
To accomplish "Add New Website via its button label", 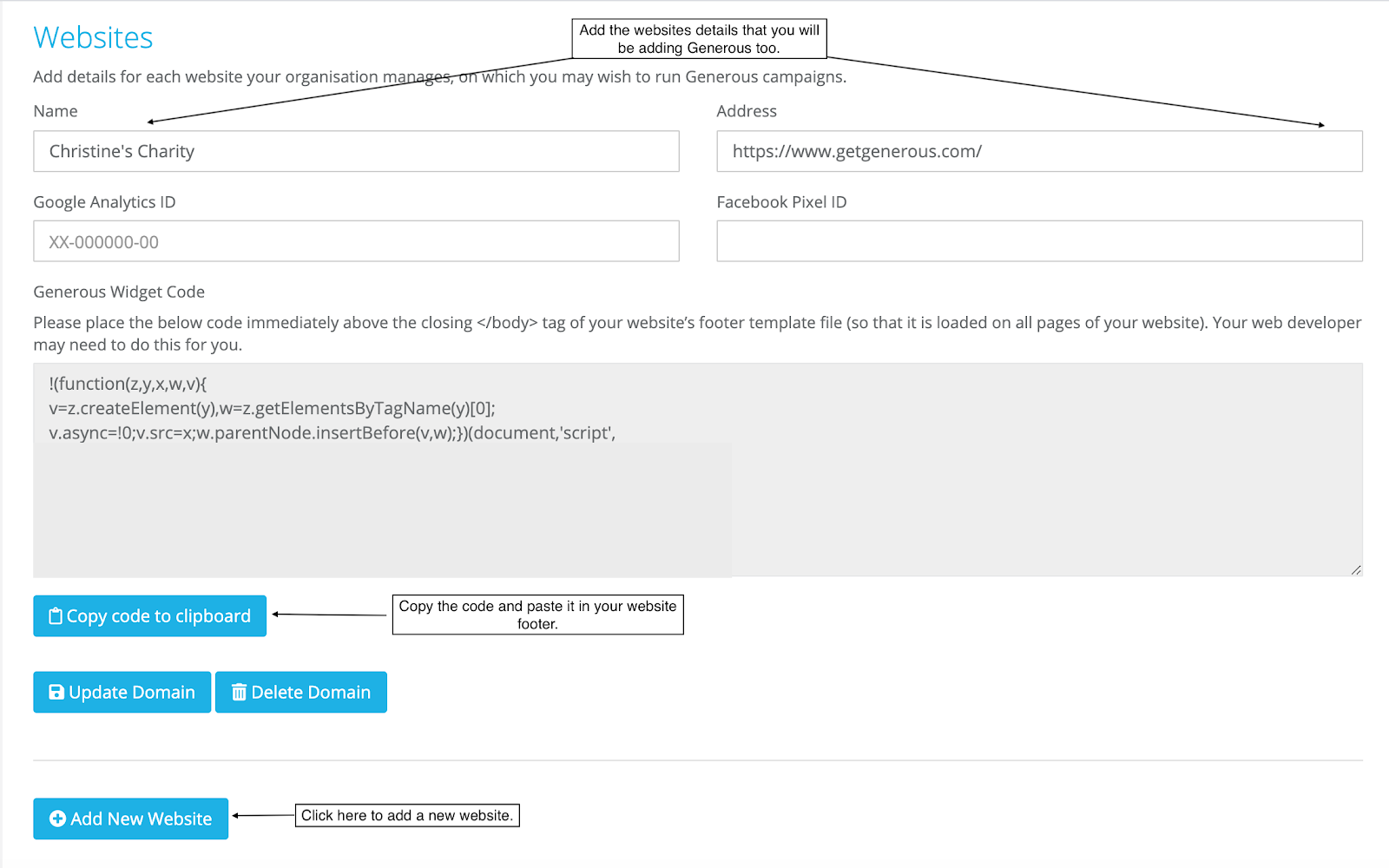I will pos(141,819).
